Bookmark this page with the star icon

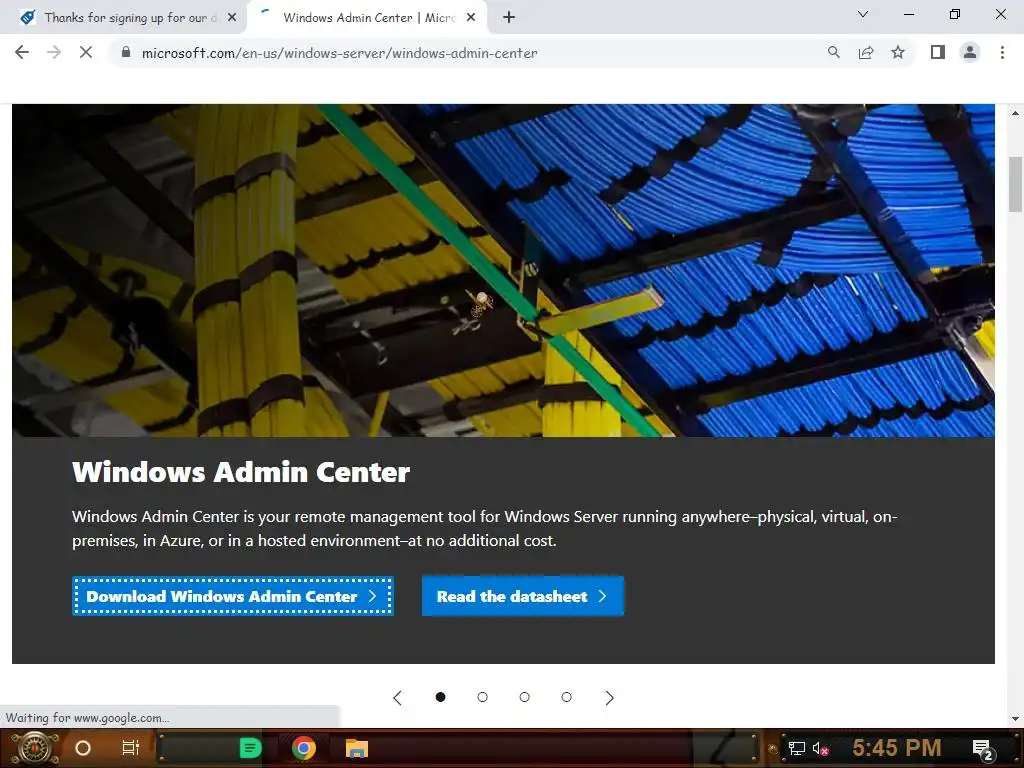(x=898, y=52)
